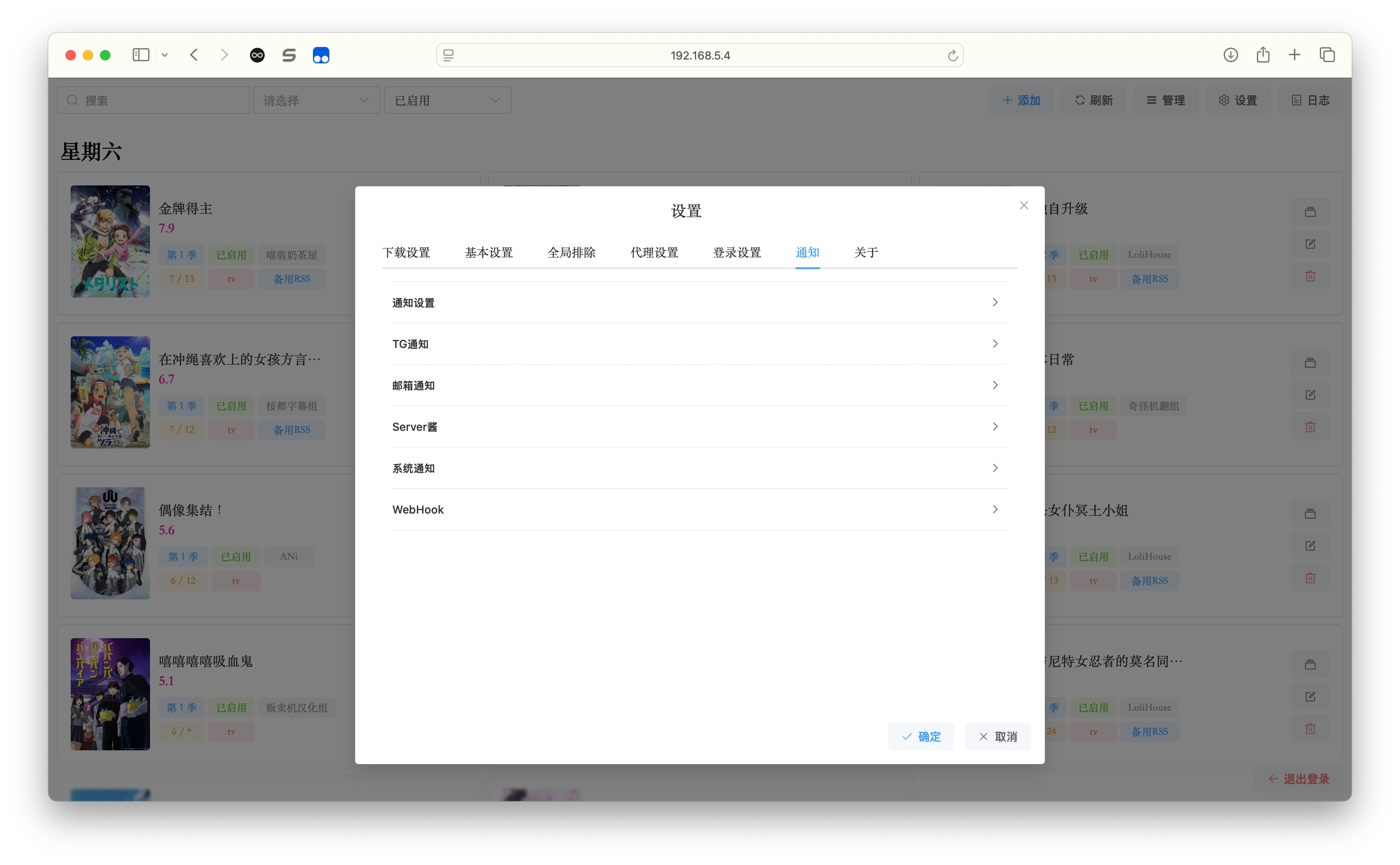Viewport: 1400px width, 865px height.
Task: Open the Manage (管理) panel icon
Action: [x=1153, y=100]
